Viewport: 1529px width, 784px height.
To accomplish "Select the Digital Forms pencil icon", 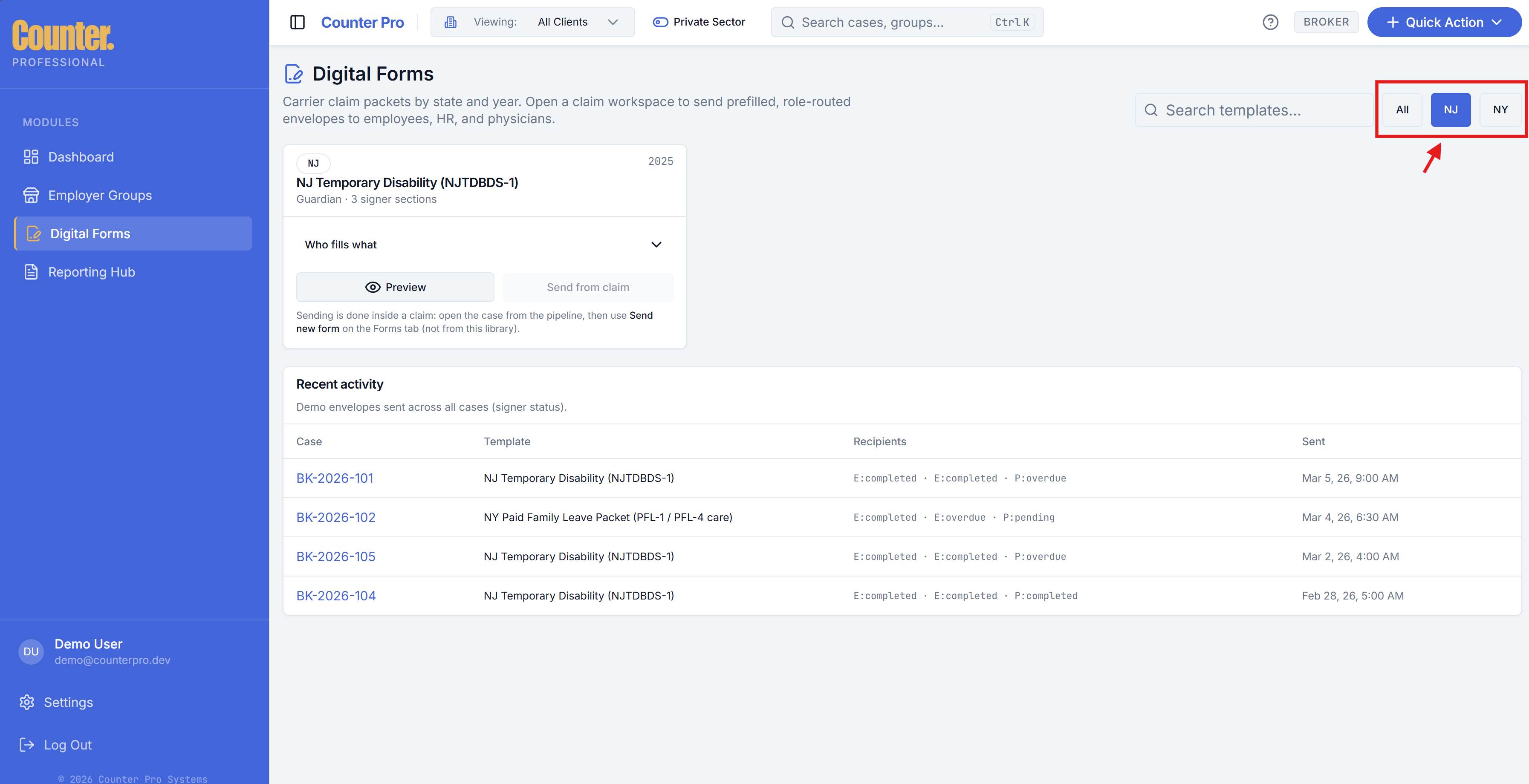I will (x=34, y=233).
